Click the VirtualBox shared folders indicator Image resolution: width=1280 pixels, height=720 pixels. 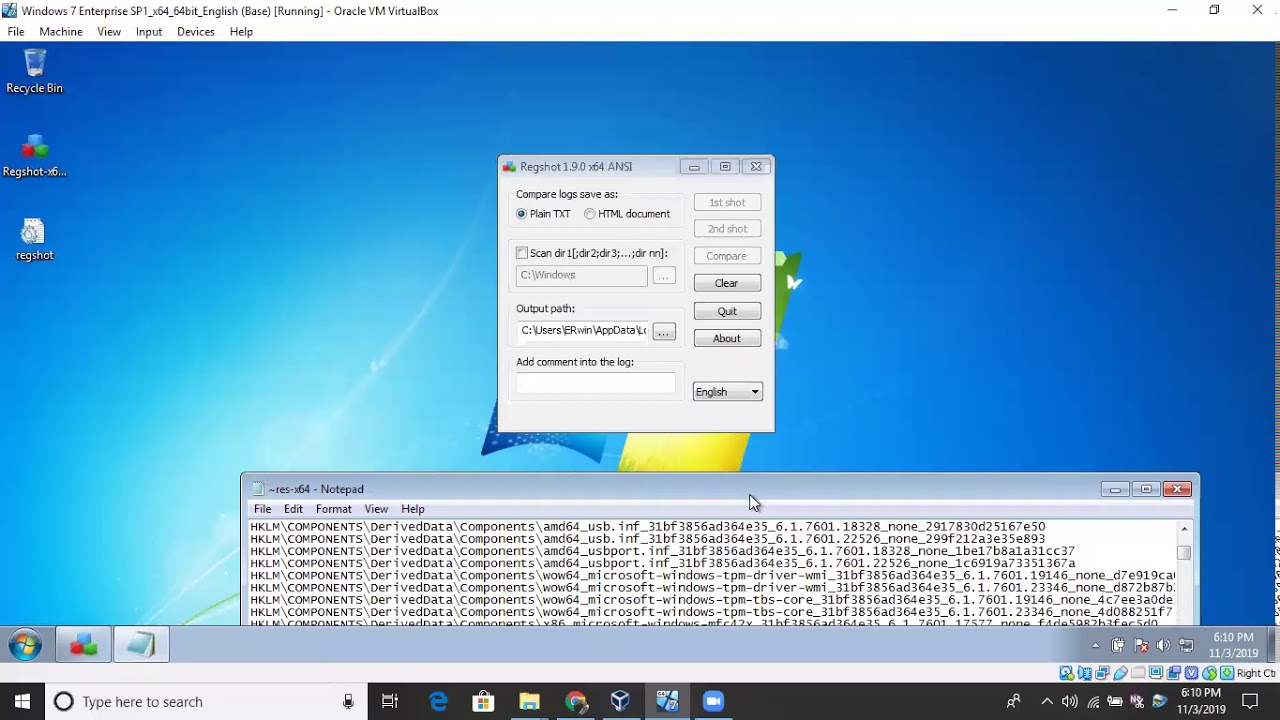point(1138,673)
